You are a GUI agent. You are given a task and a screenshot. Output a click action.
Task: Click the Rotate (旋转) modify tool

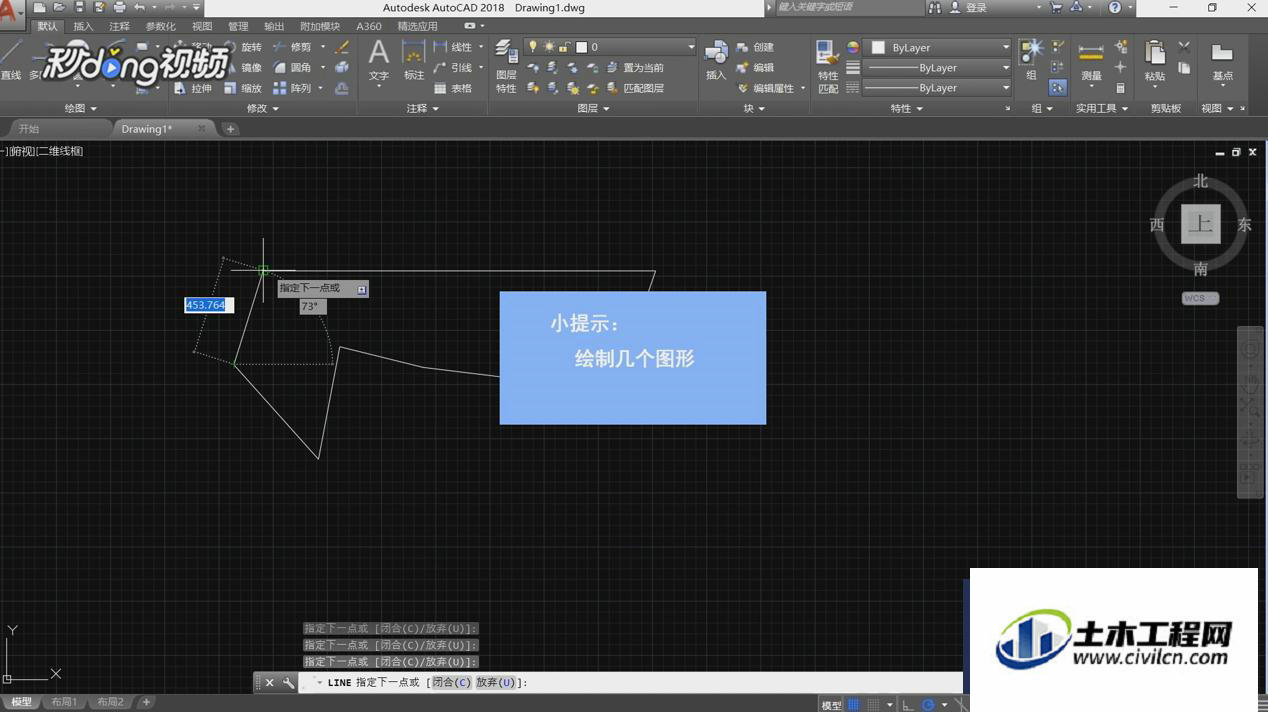pyautogui.click(x=241, y=47)
